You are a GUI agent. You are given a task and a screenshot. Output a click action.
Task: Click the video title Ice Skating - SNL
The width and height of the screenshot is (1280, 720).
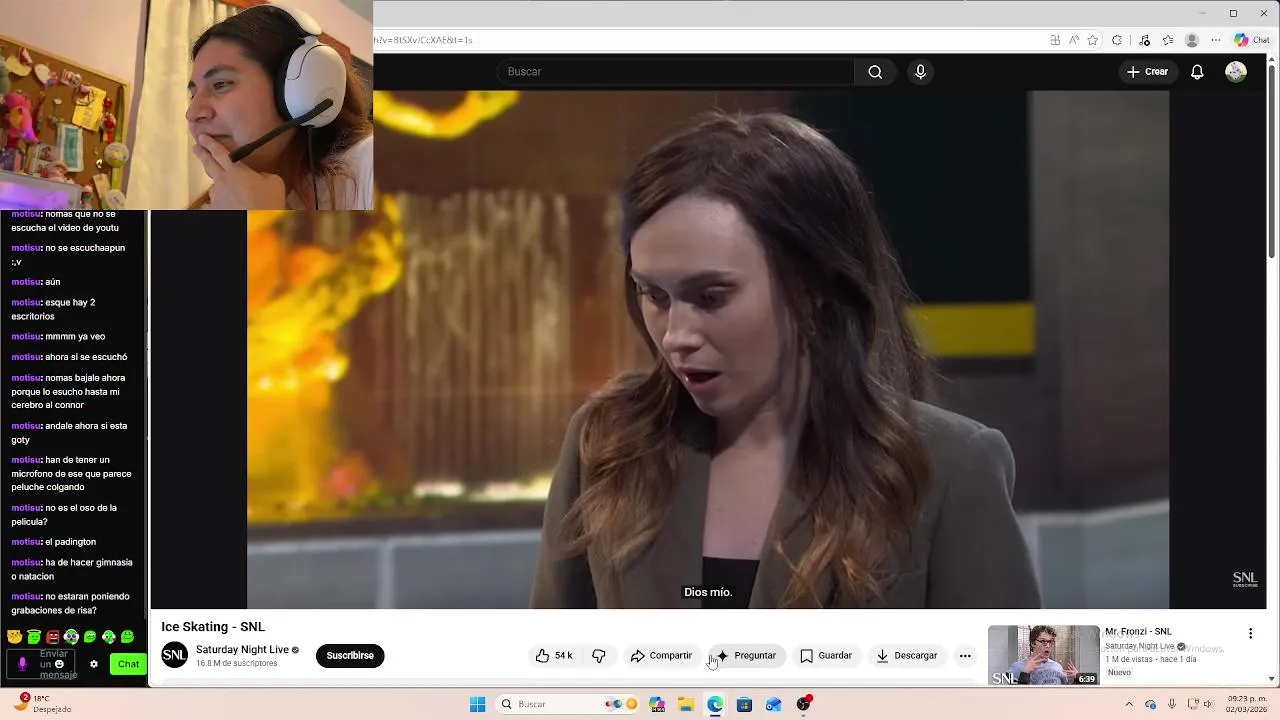[213, 627]
